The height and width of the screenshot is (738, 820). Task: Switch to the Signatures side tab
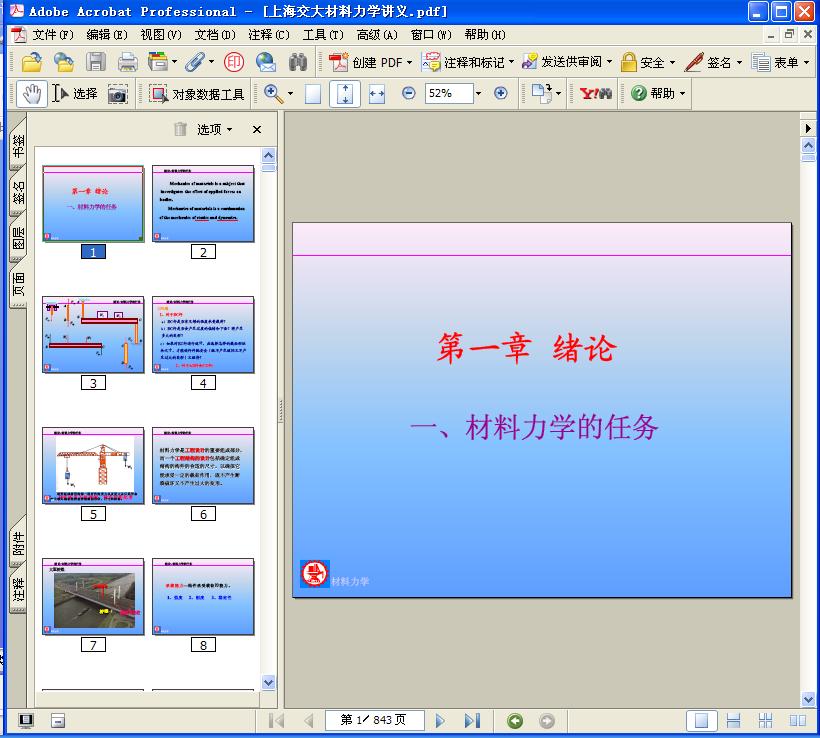coord(18,192)
